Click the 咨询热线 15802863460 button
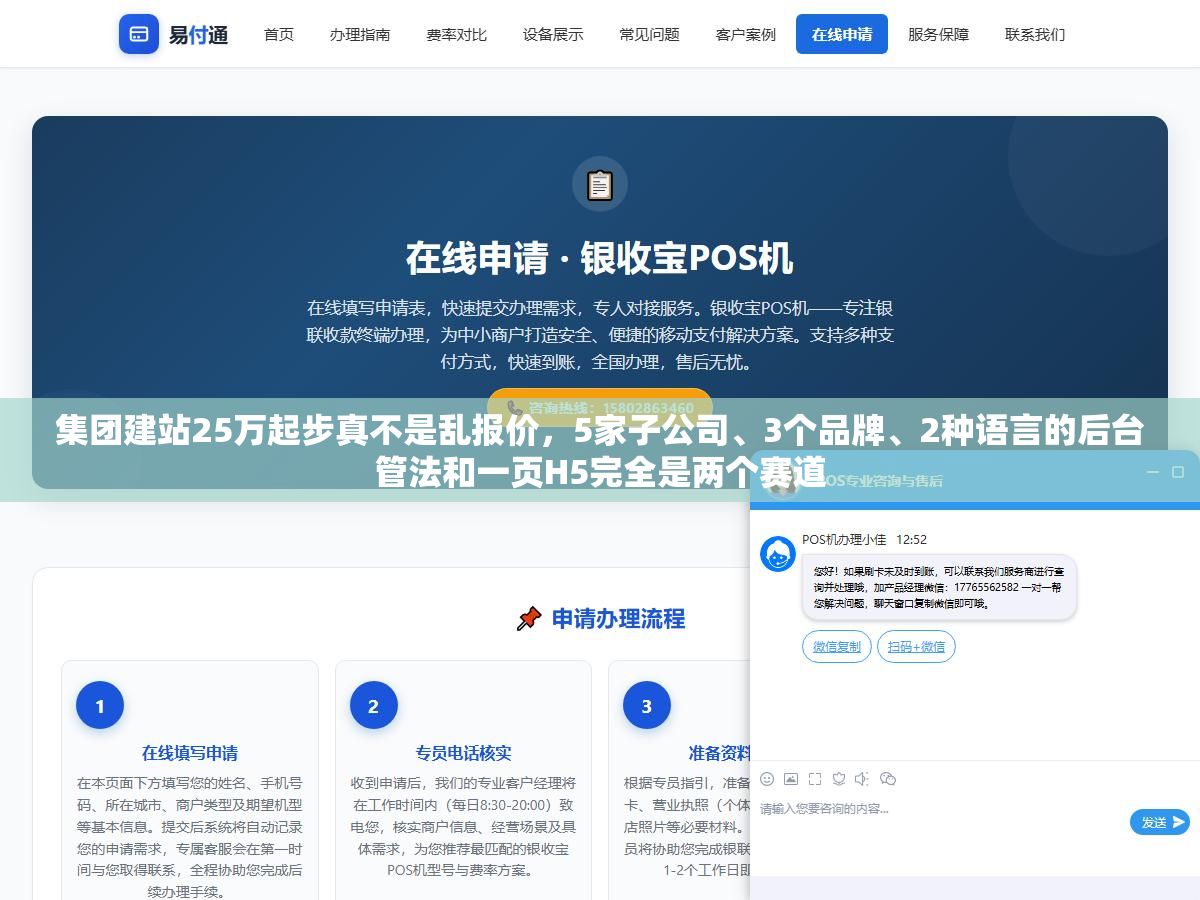This screenshot has width=1200, height=900. coord(600,407)
